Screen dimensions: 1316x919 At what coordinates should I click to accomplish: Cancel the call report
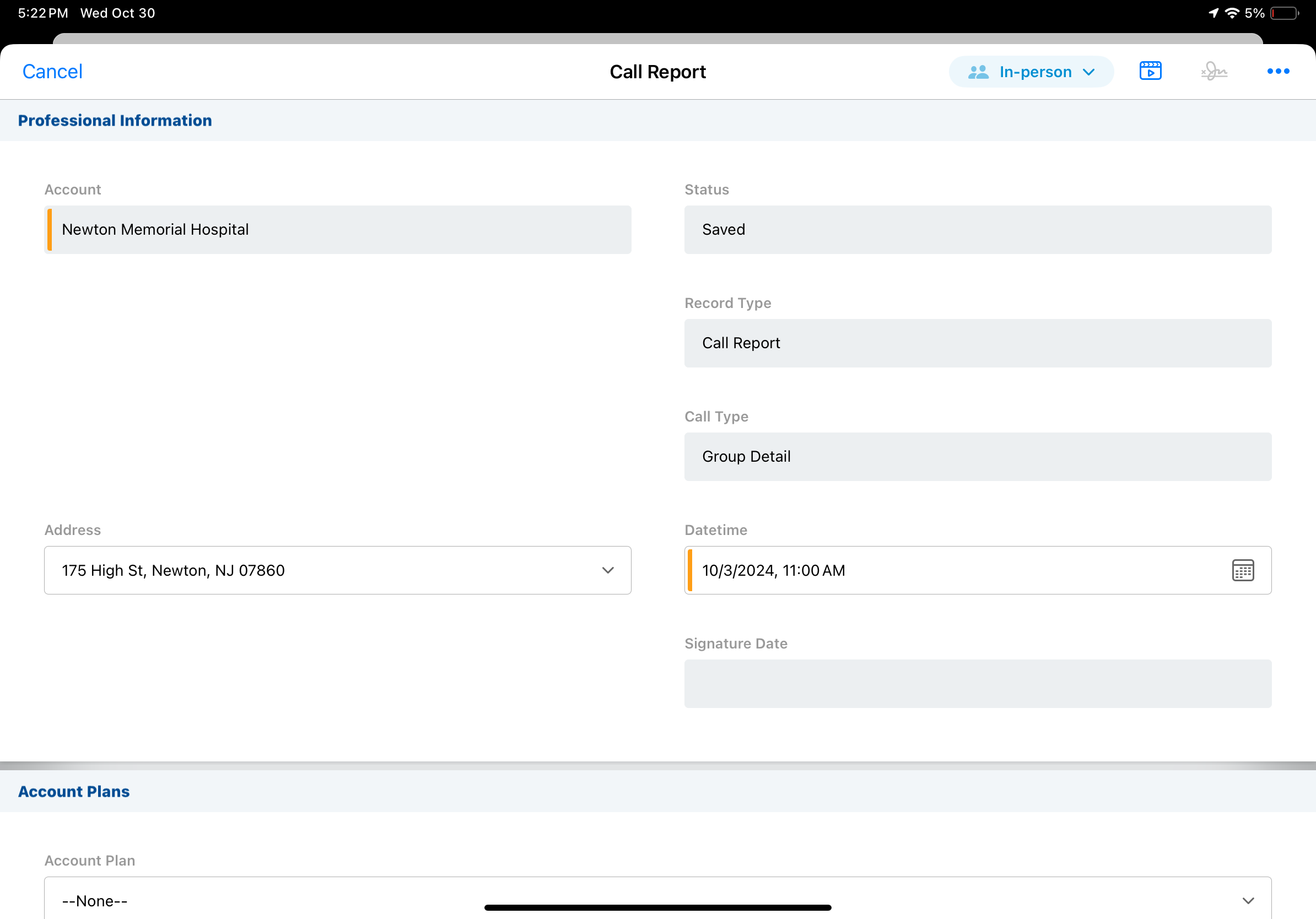point(52,72)
